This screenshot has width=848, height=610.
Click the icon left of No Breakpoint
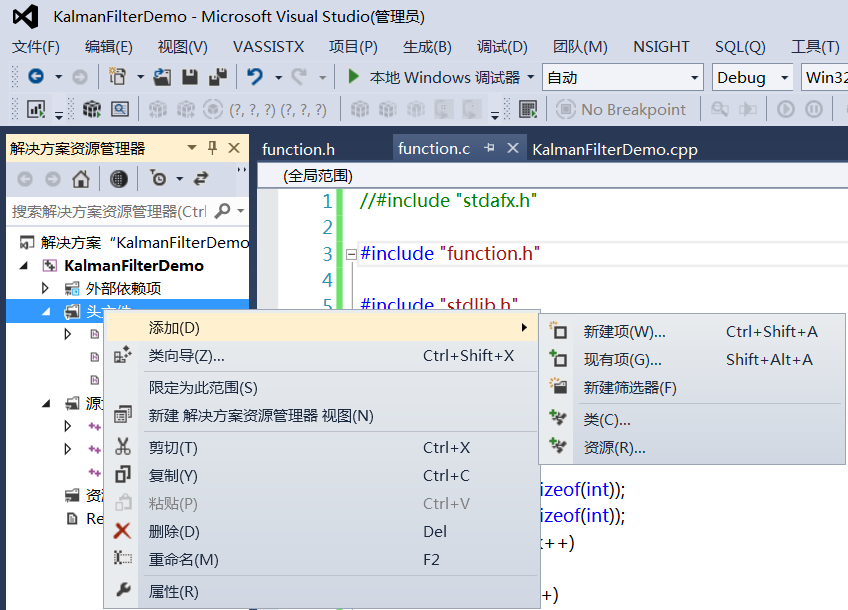click(x=566, y=109)
